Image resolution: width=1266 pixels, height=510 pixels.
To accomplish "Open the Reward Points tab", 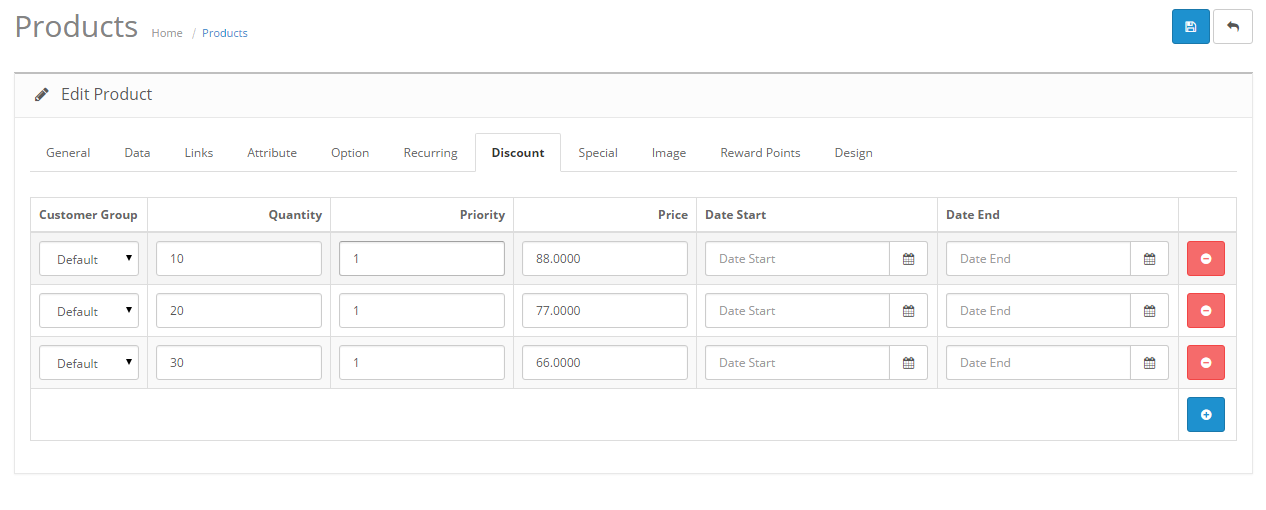I will (x=760, y=153).
